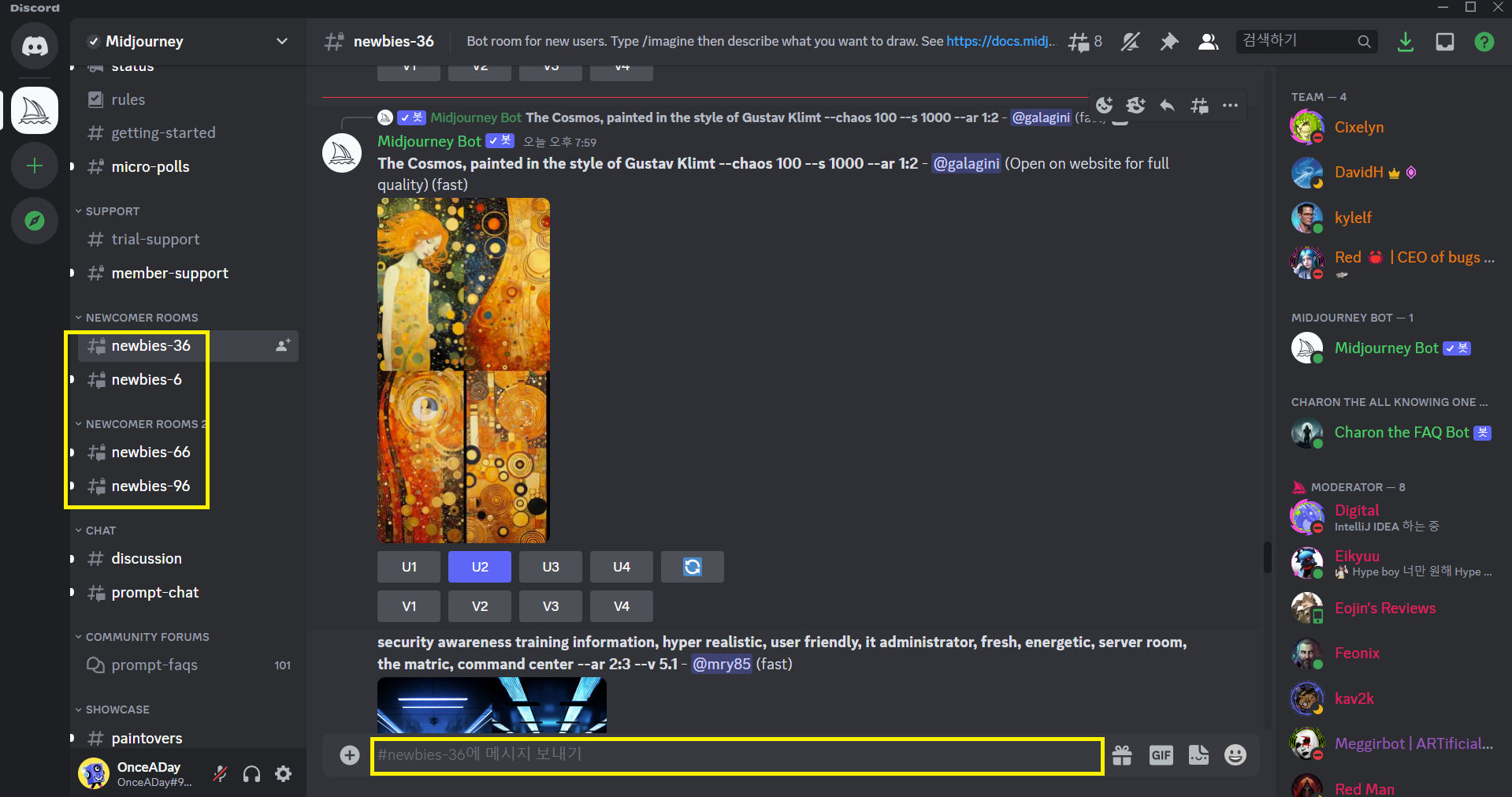This screenshot has height=797, width=1512.
Task: Click the green download apps icon
Action: (x=1405, y=42)
